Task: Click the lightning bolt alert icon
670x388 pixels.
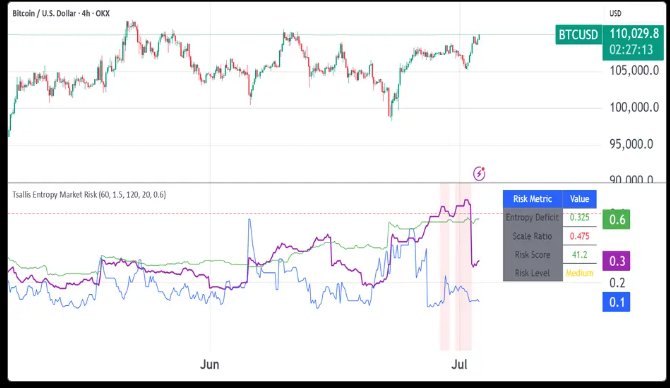Action: (479, 173)
